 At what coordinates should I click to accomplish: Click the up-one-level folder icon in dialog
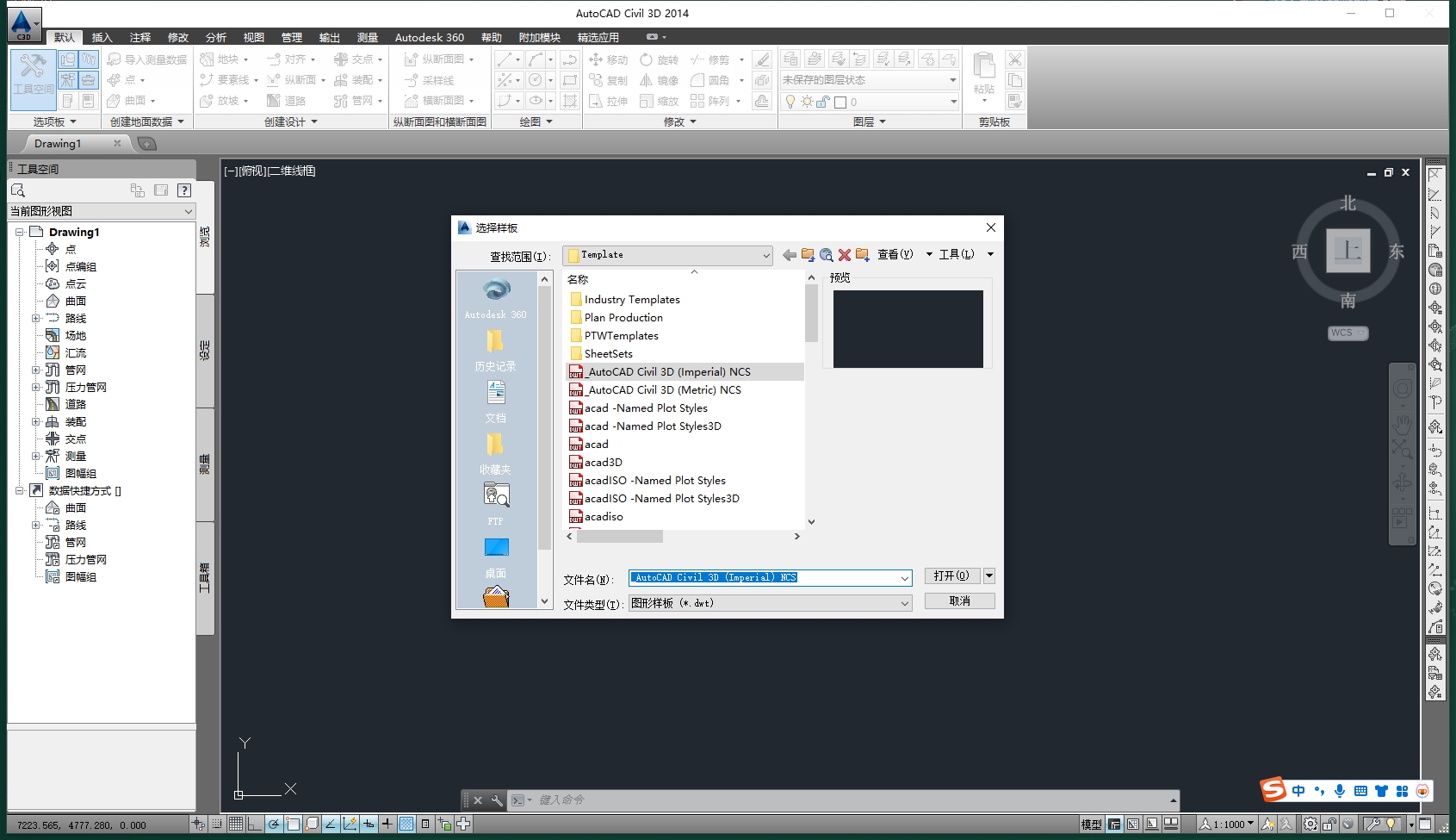click(x=808, y=255)
